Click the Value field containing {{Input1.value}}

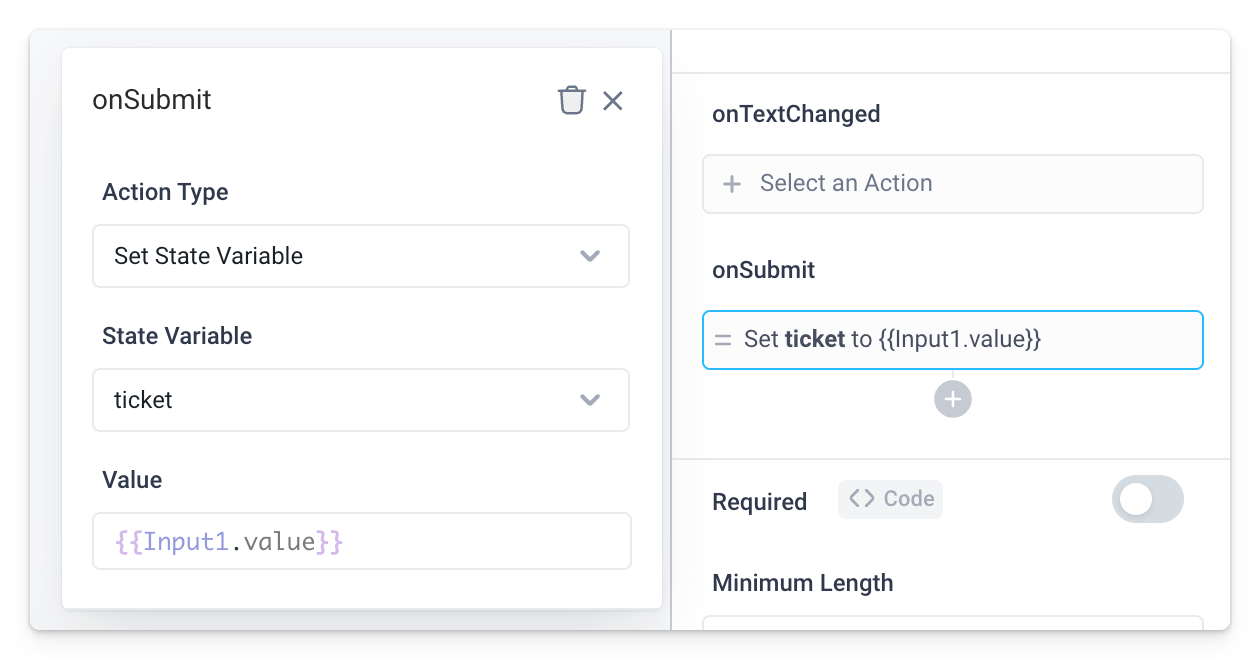[x=361, y=541]
